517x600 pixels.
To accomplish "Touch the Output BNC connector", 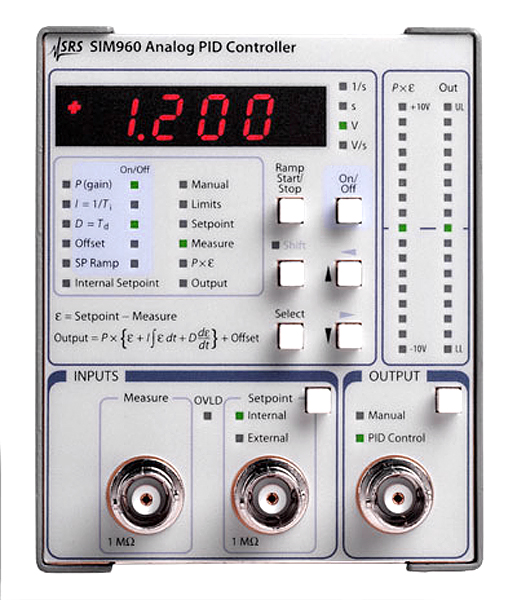I will point(396,495).
